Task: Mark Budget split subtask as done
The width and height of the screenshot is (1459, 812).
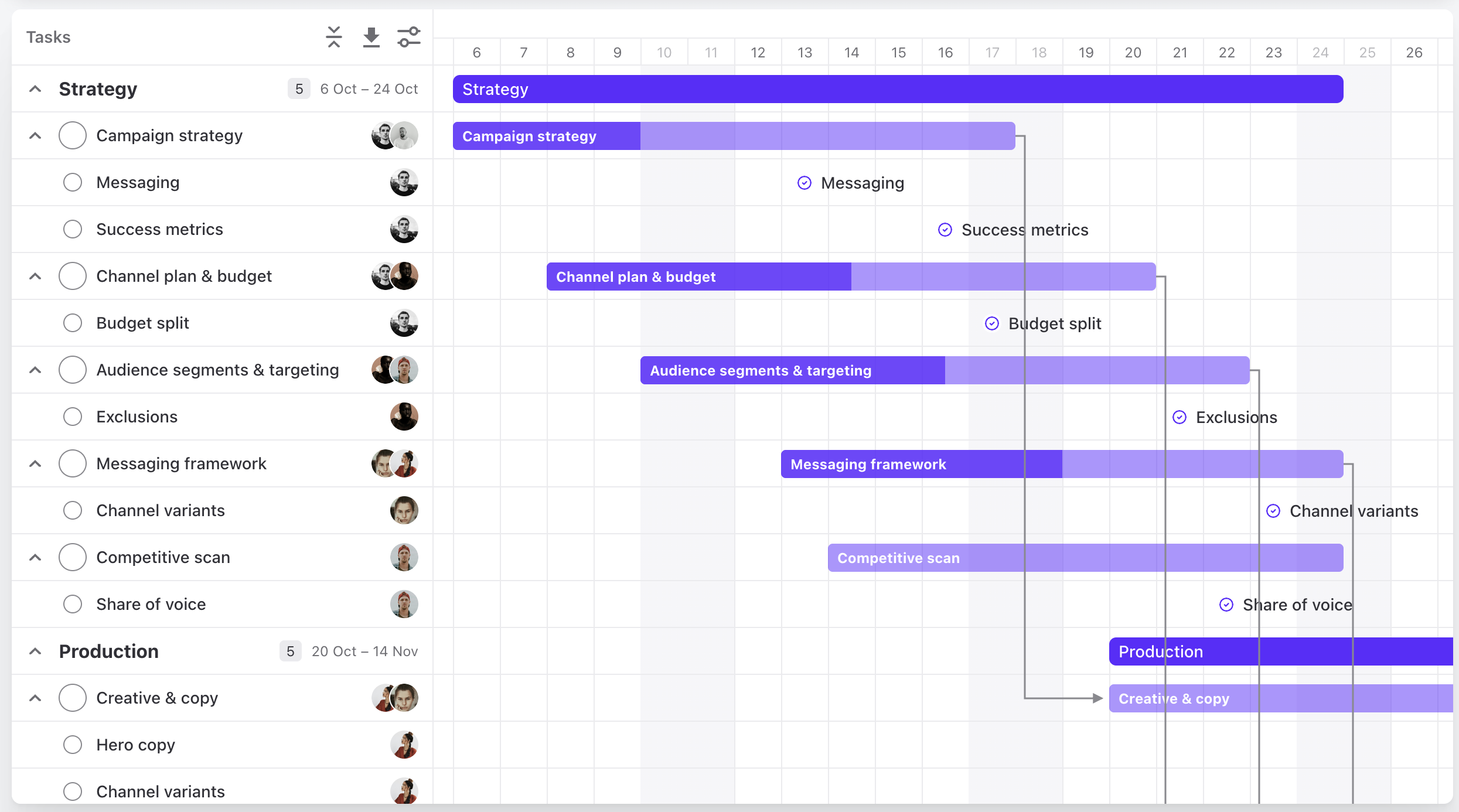Action: (73, 323)
